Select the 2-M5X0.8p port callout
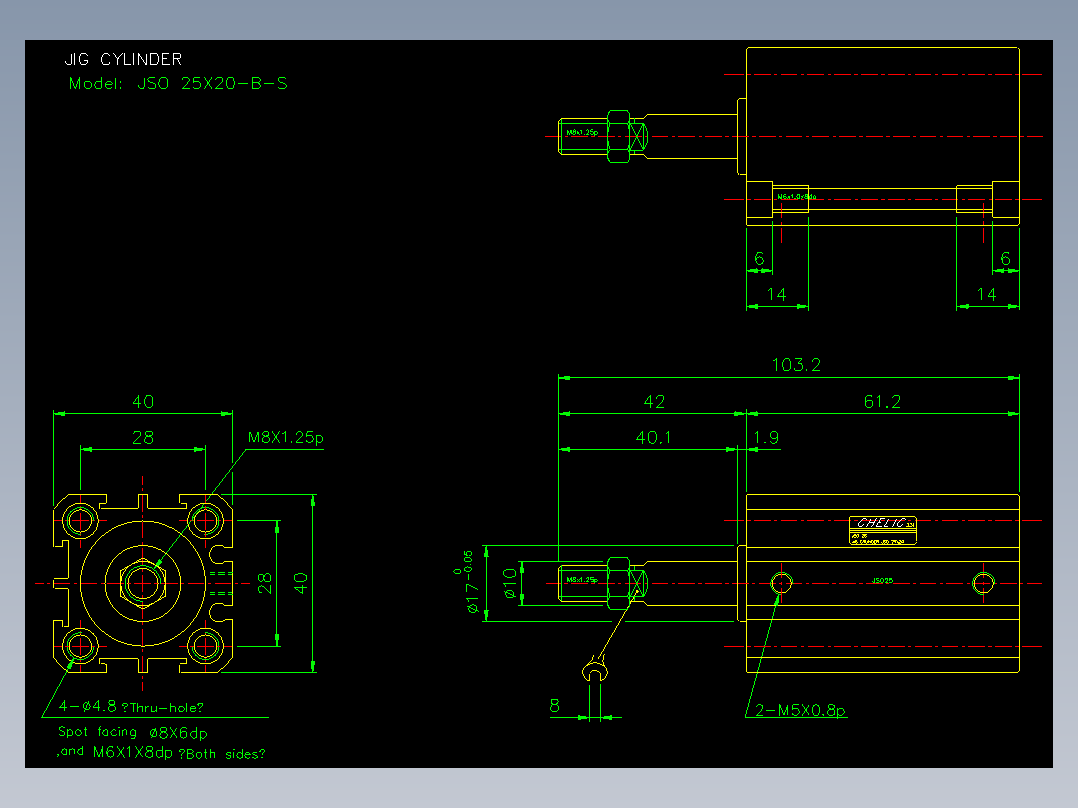Screen dimensions: 1078x808 pos(800,710)
